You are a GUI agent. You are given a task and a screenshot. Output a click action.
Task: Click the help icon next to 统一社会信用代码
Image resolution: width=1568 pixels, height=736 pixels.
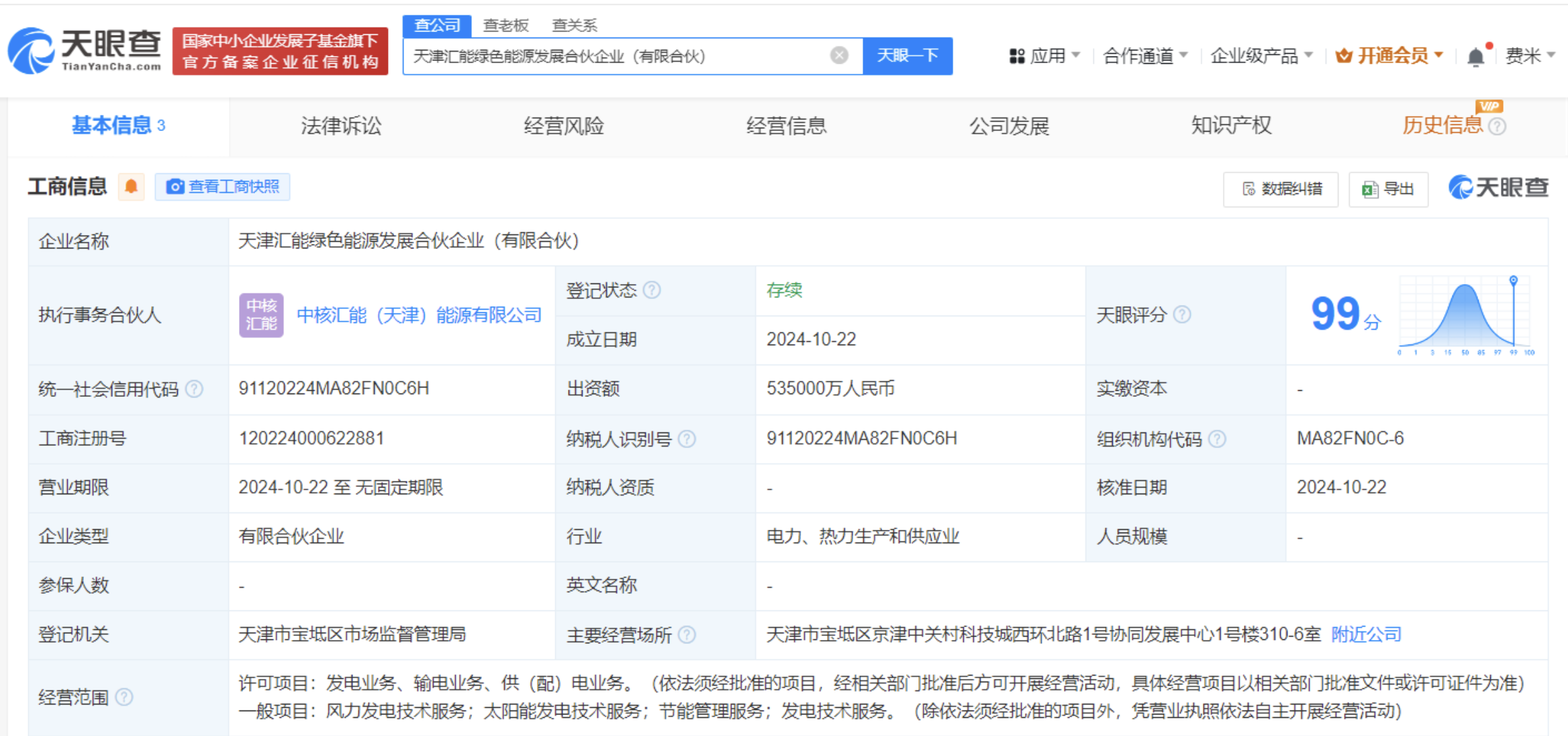(194, 389)
